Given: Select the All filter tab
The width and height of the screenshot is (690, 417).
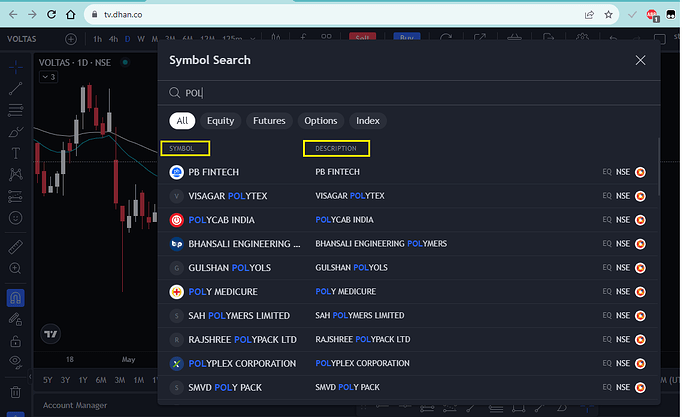Looking at the screenshot, I should click(x=182, y=121).
